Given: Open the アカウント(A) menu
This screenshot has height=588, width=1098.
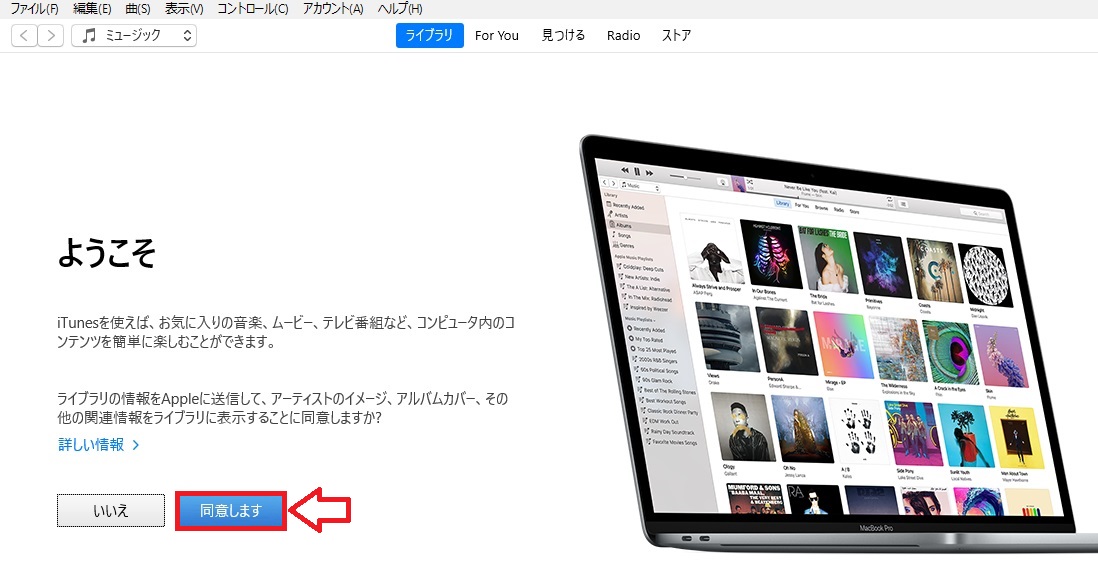Looking at the screenshot, I should point(333,9).
